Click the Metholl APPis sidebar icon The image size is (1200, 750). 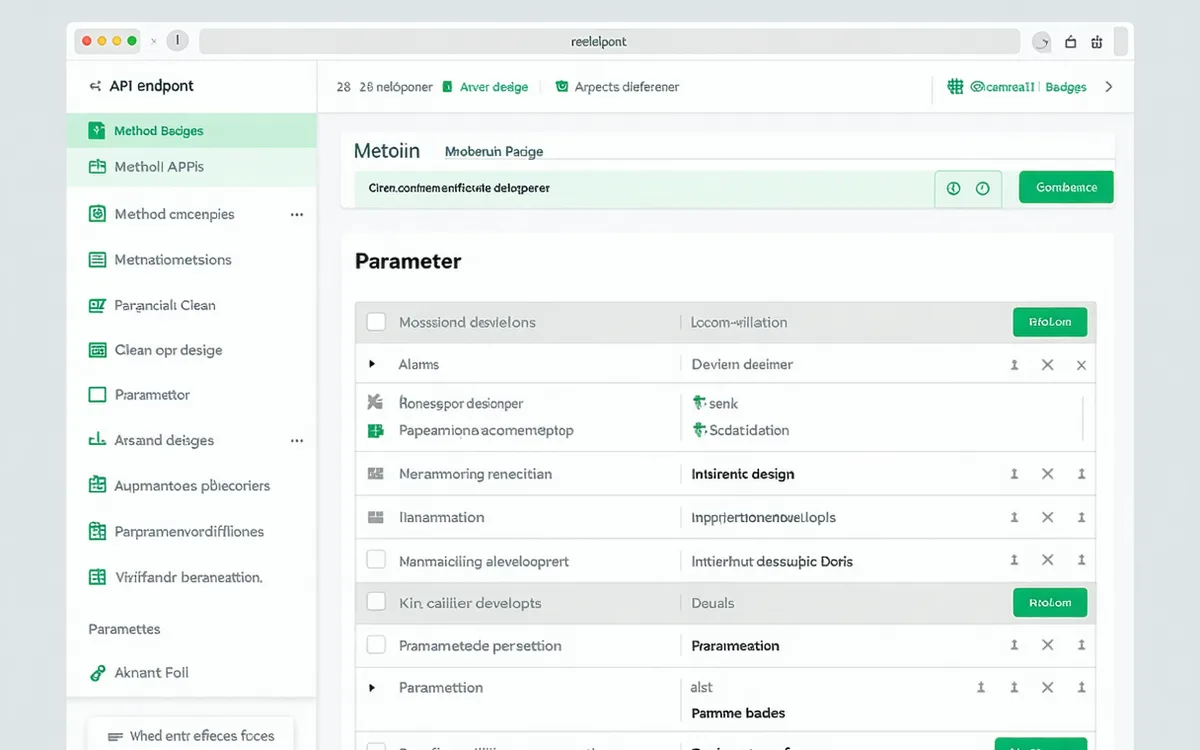[97, 167]
